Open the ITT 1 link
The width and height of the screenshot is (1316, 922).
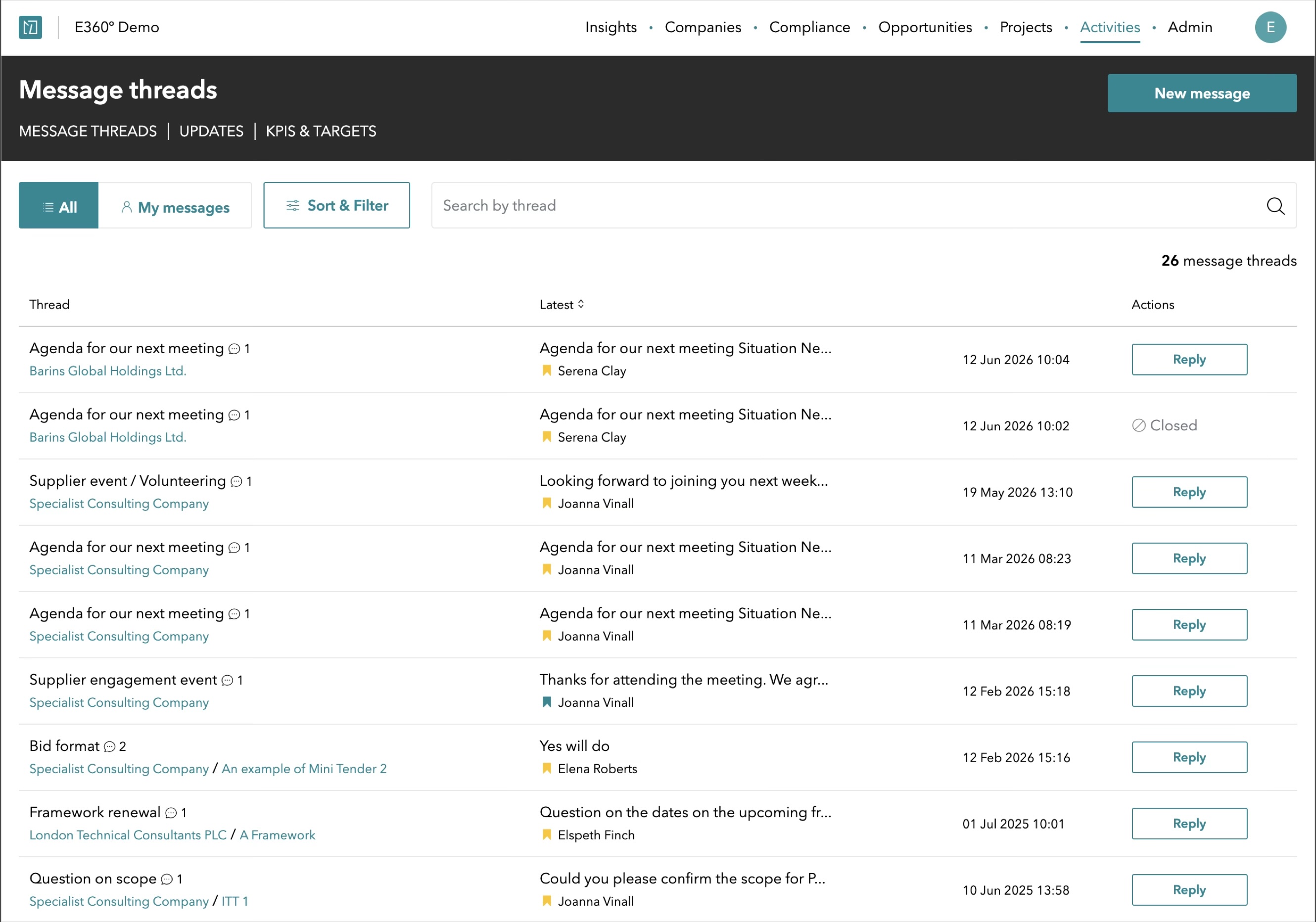pos(235,901)
